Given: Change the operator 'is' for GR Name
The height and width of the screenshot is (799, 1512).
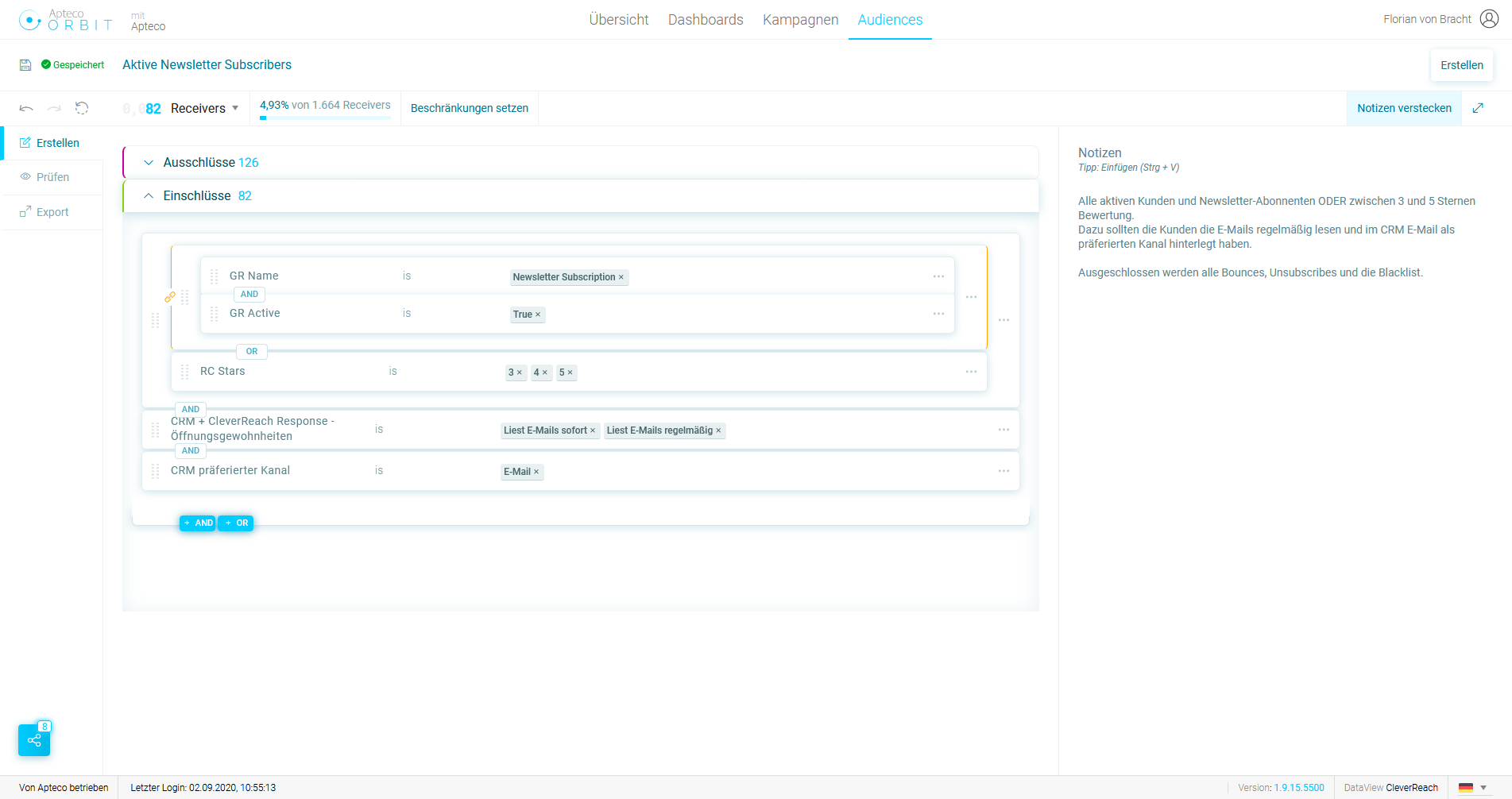Looking at the screenshot, I should (x=407, y=276).
